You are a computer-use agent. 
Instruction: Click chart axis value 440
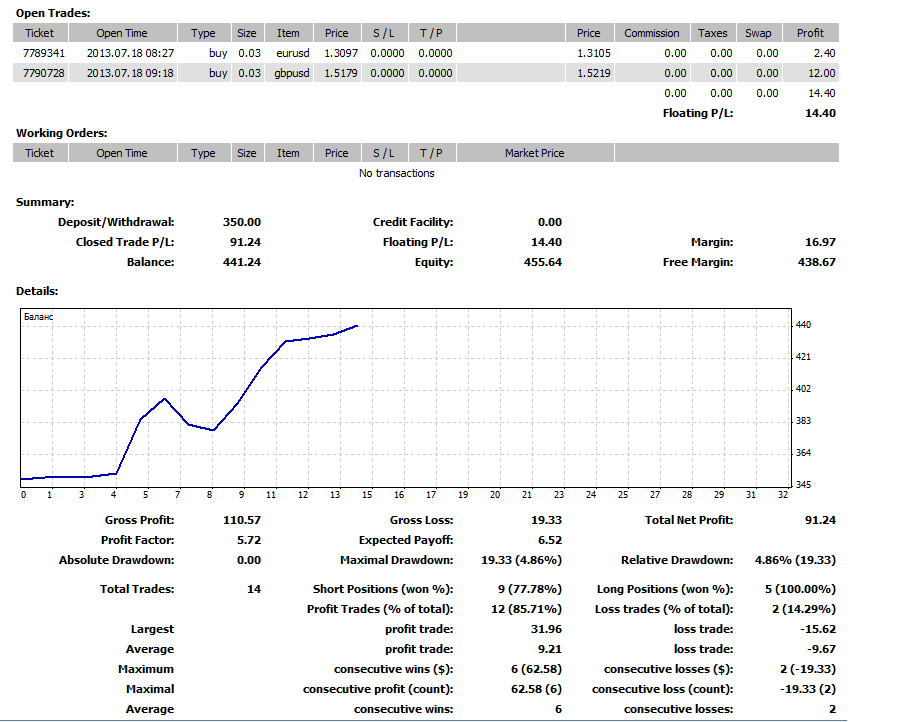coord(803,325)
